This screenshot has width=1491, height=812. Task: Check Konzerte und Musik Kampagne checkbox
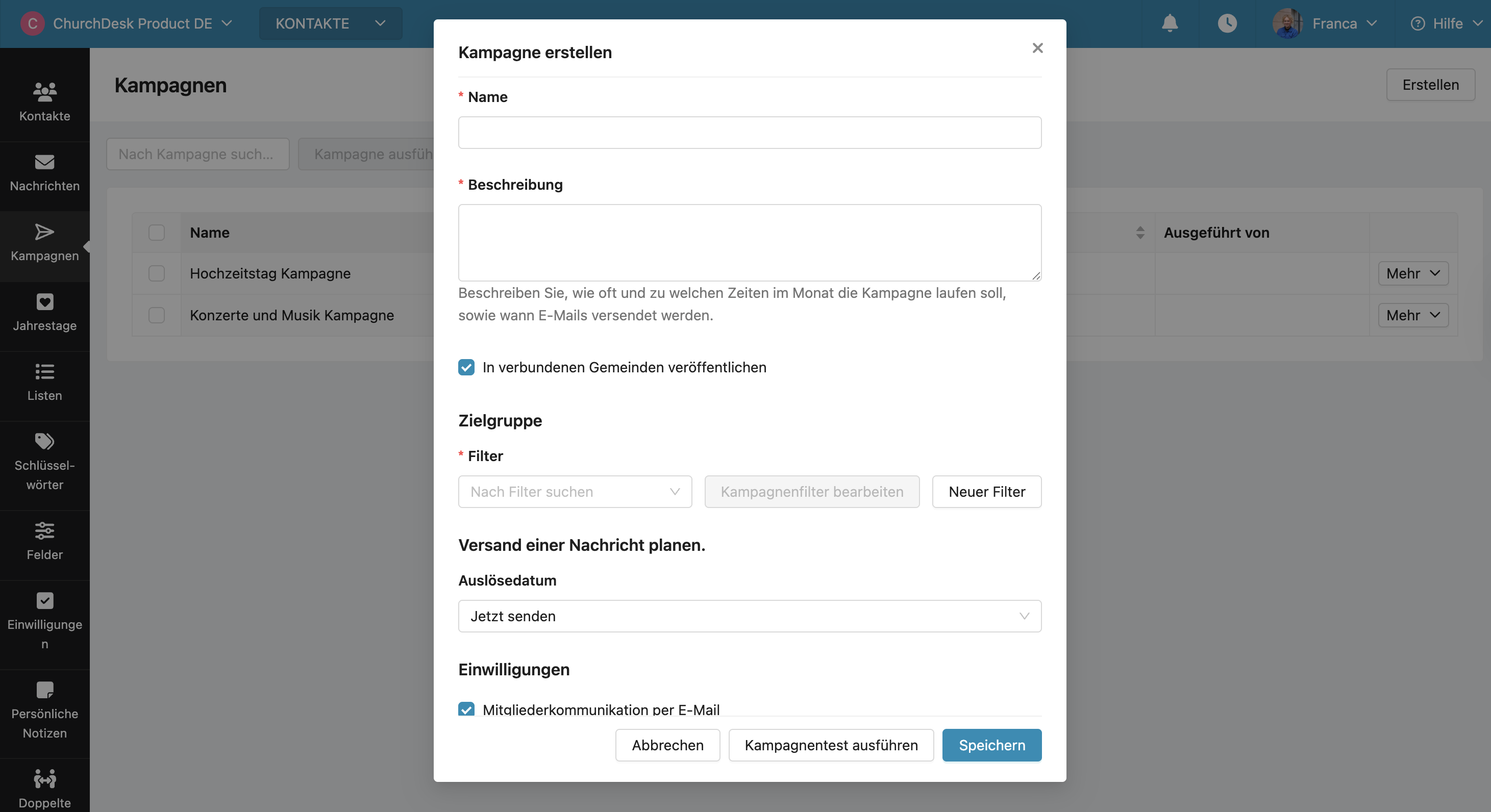pyautogui.click(x=156, y=315)
